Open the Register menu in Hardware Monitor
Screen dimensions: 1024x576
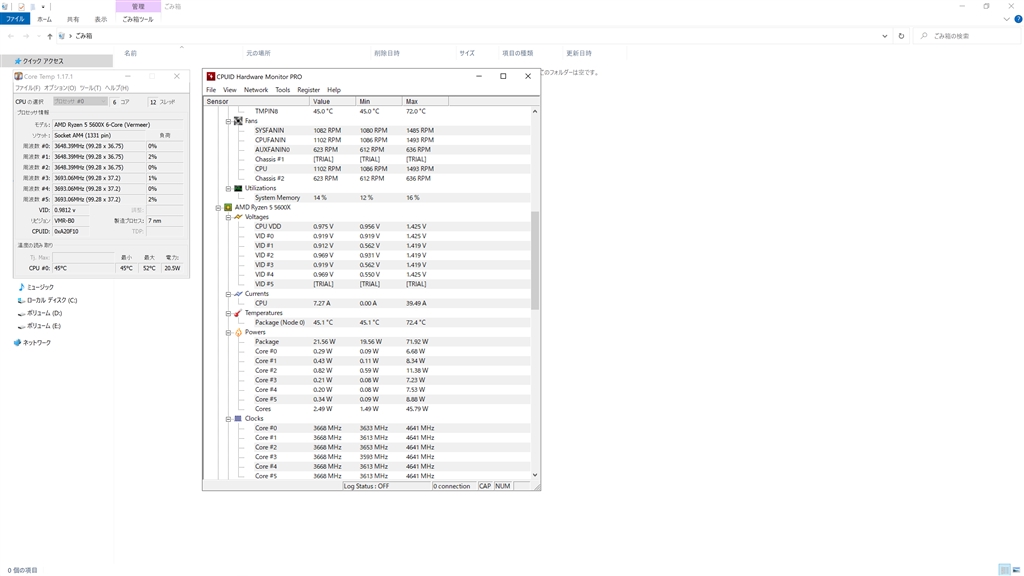pyautogui.click(x=308, y=90)
